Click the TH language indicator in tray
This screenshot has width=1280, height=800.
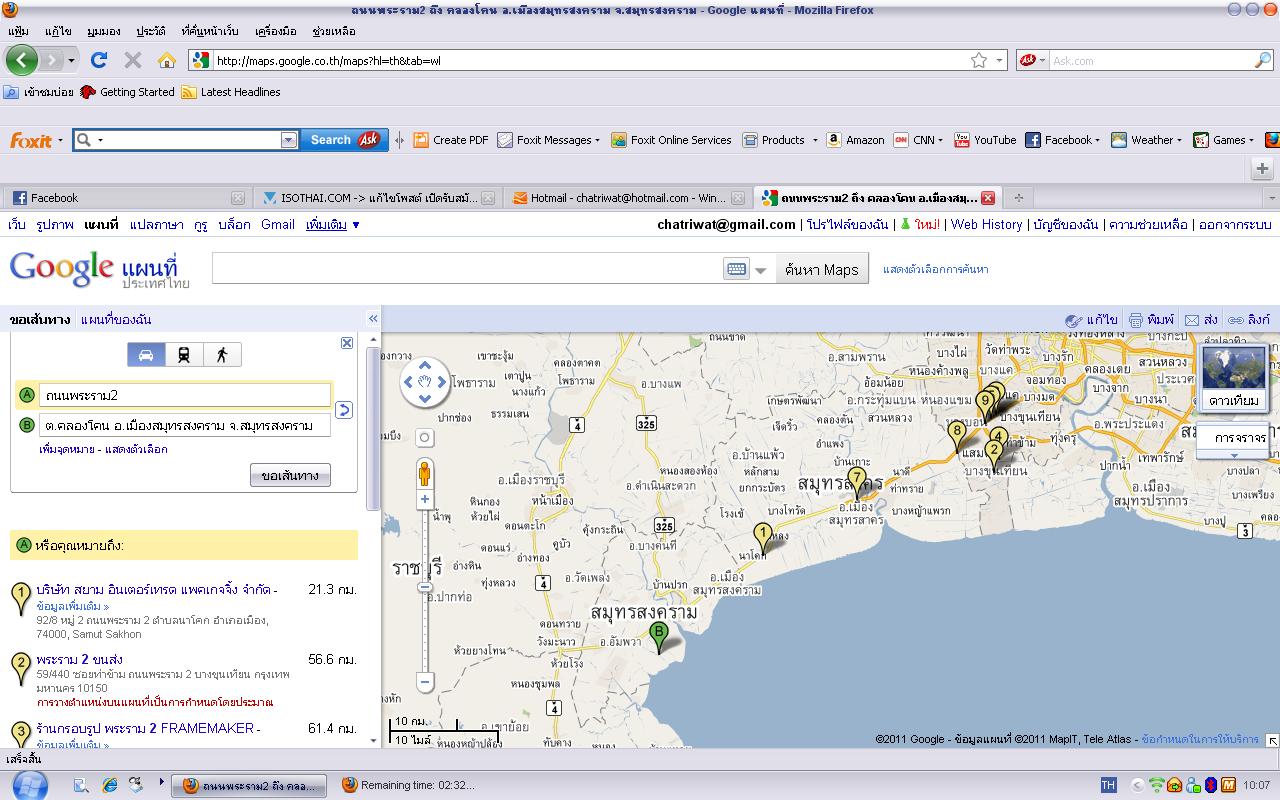(1108, 785)
